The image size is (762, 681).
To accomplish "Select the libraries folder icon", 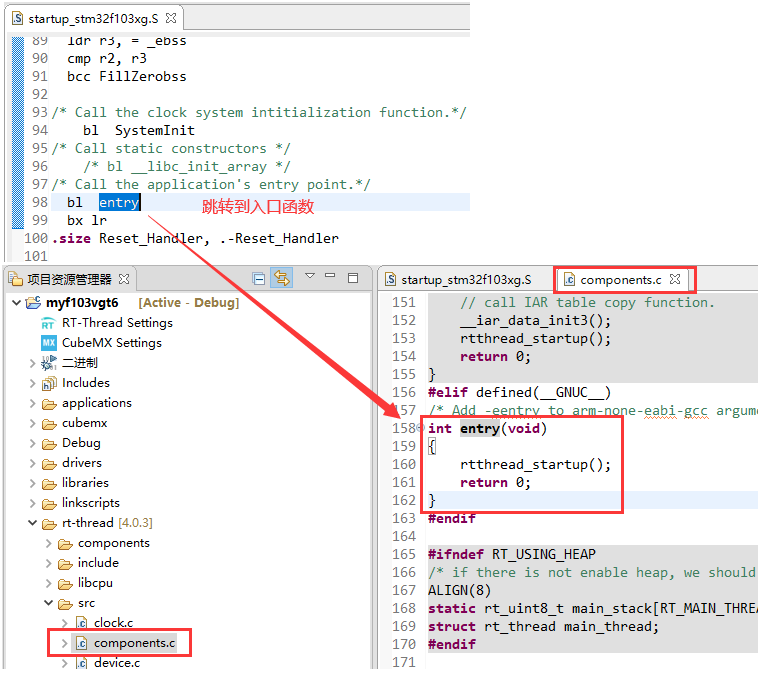I will point(49,484).
